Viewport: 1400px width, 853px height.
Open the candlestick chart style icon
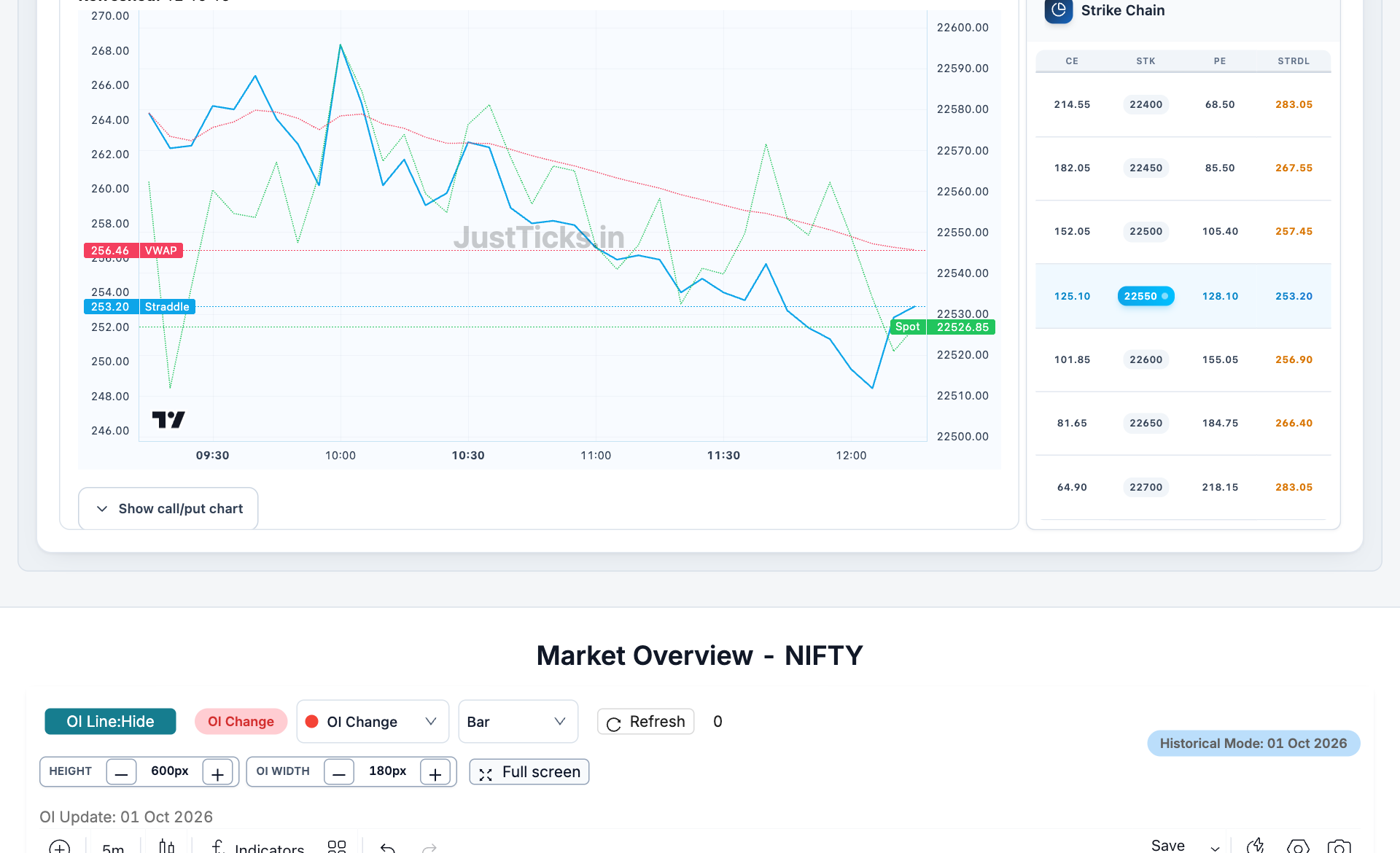(167, 847)
